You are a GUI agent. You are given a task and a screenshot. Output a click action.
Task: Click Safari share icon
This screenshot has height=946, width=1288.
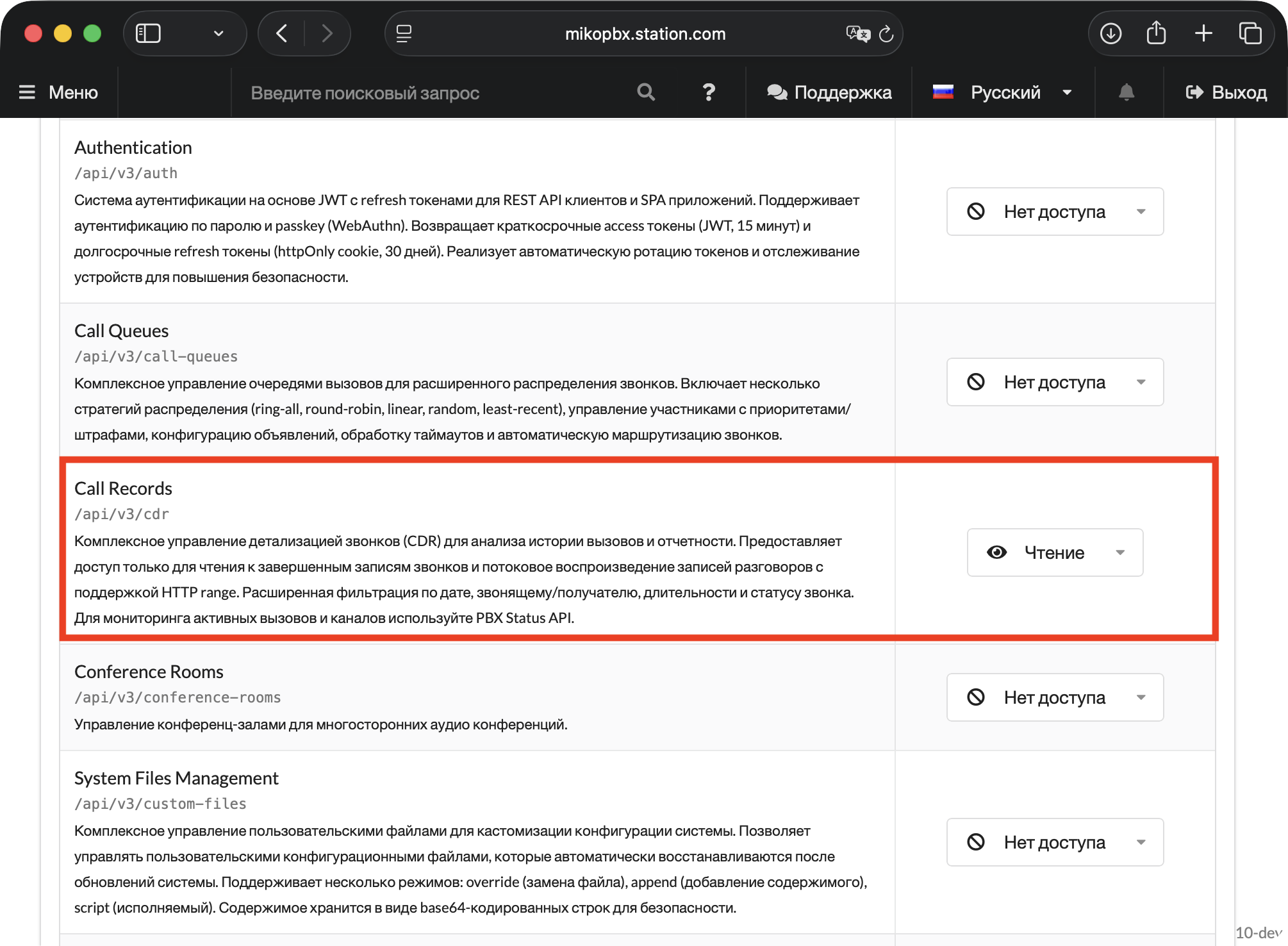coord(1156,33)
